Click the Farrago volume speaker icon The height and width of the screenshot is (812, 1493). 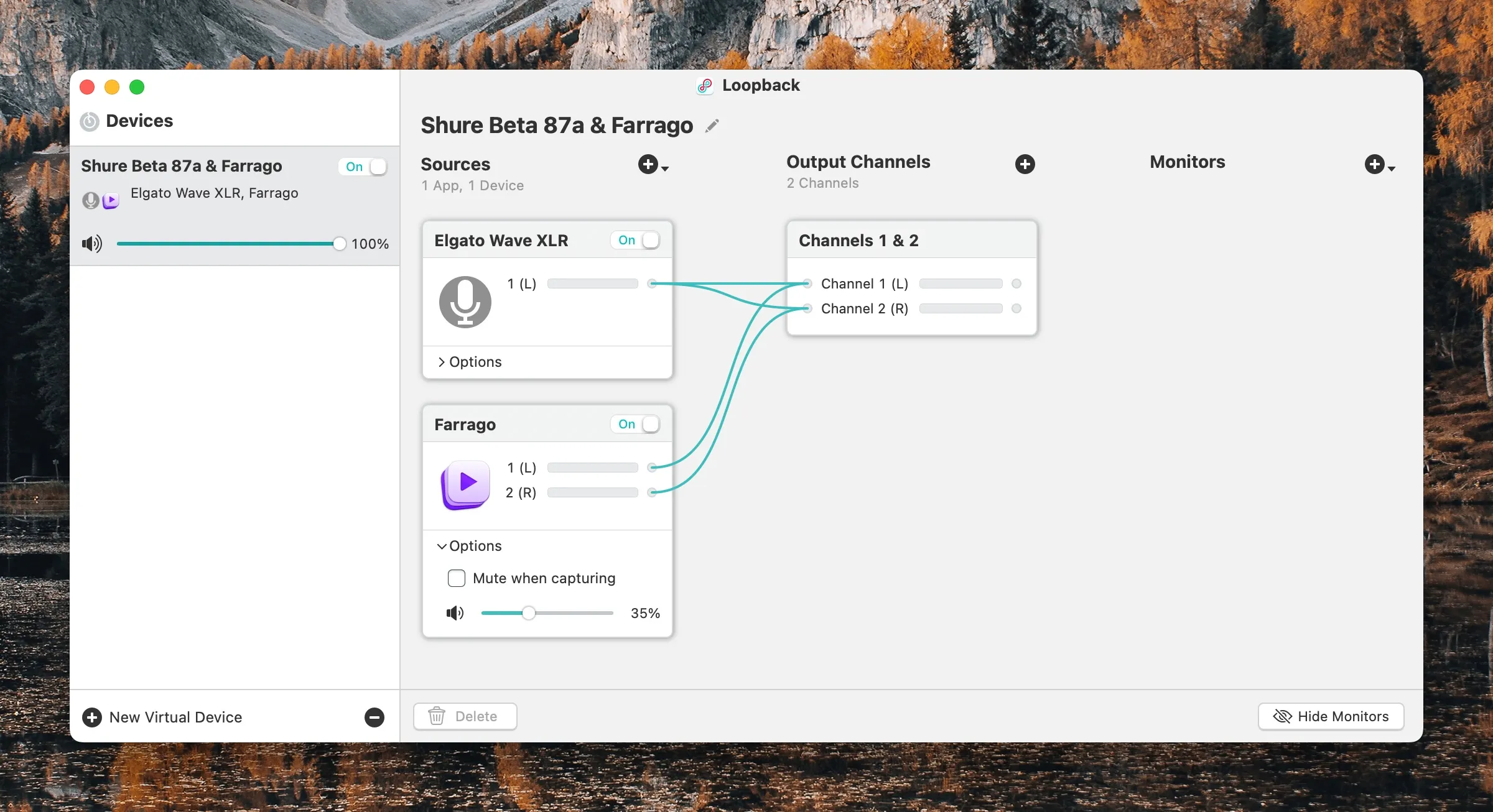pos(455,614)
